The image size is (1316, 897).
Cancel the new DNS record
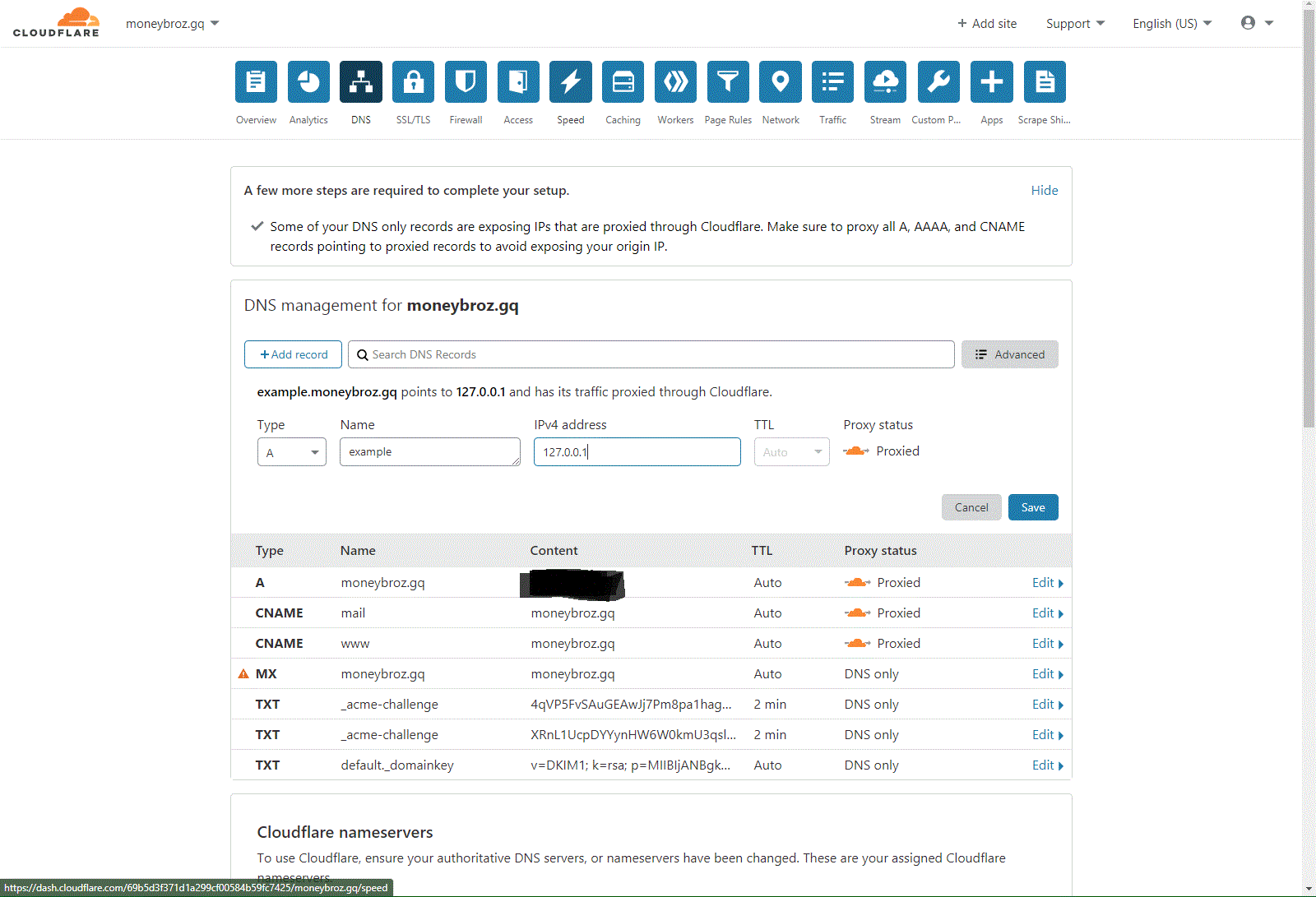click(971, 507)
